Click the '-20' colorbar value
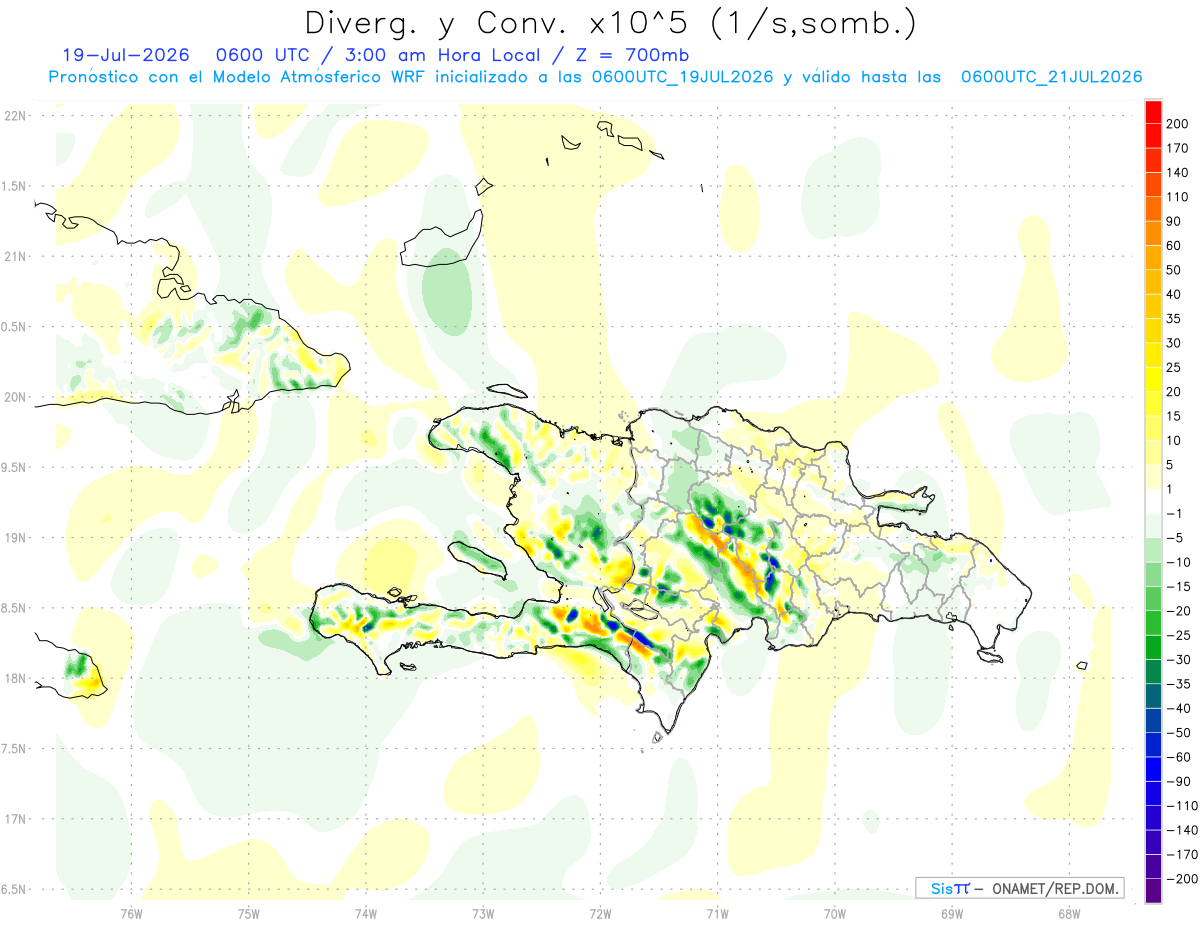The image size is (1200, 927). [1177, 611]
